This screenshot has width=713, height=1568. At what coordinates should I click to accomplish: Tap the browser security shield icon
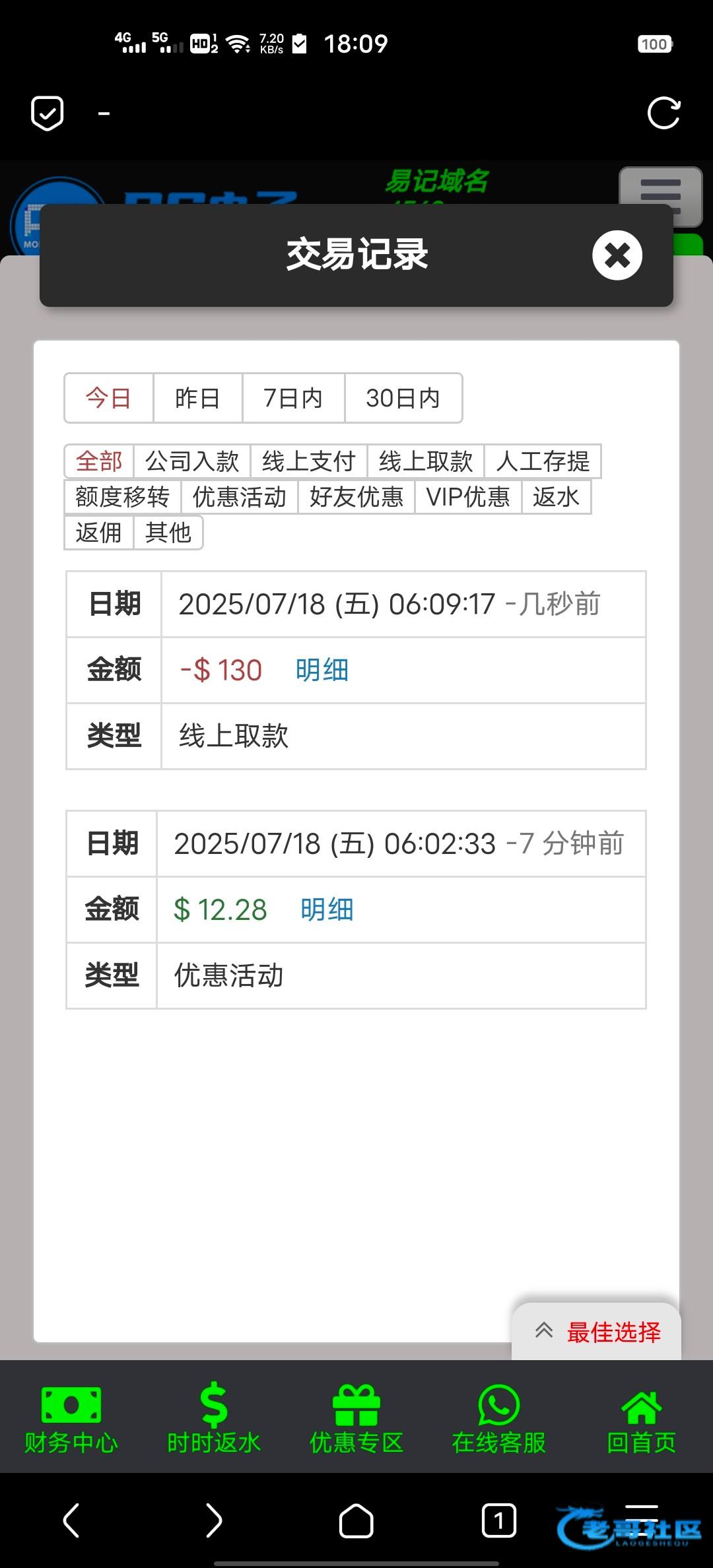click(48, 113)
